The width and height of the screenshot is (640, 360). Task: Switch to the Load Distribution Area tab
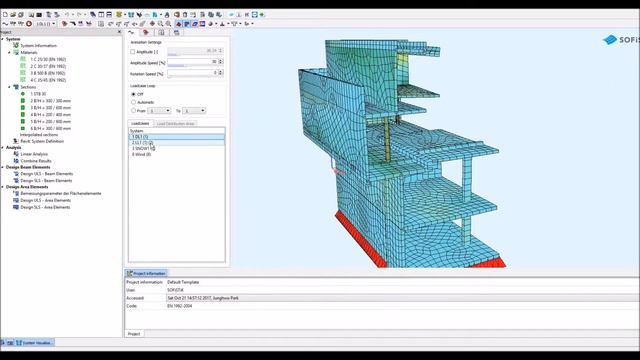(x=176, y=123)
